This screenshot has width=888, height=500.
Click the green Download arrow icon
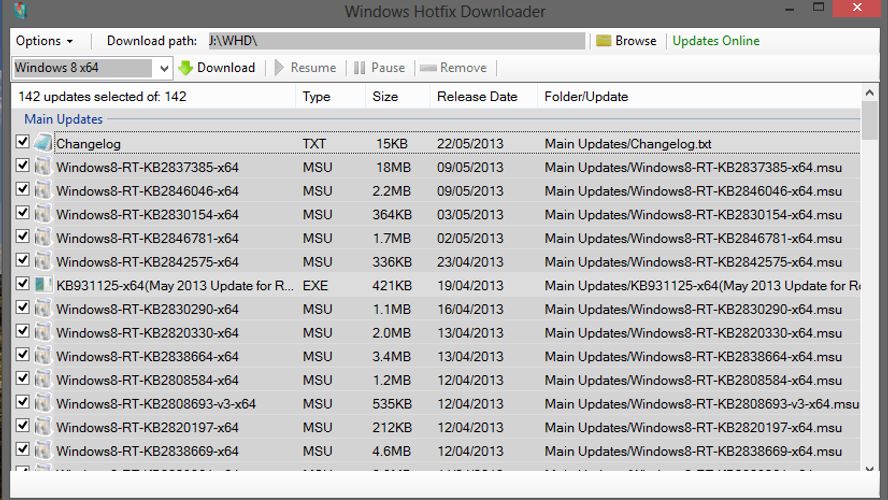(185, 68)
